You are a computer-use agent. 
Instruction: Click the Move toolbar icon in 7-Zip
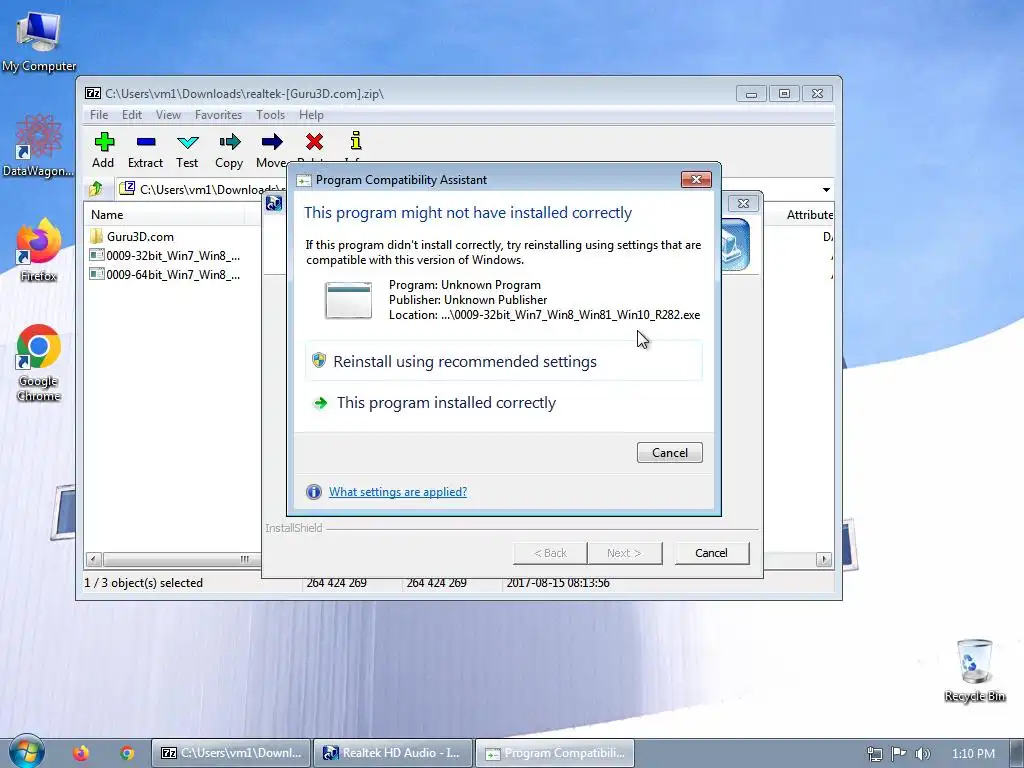click(272, 142)
